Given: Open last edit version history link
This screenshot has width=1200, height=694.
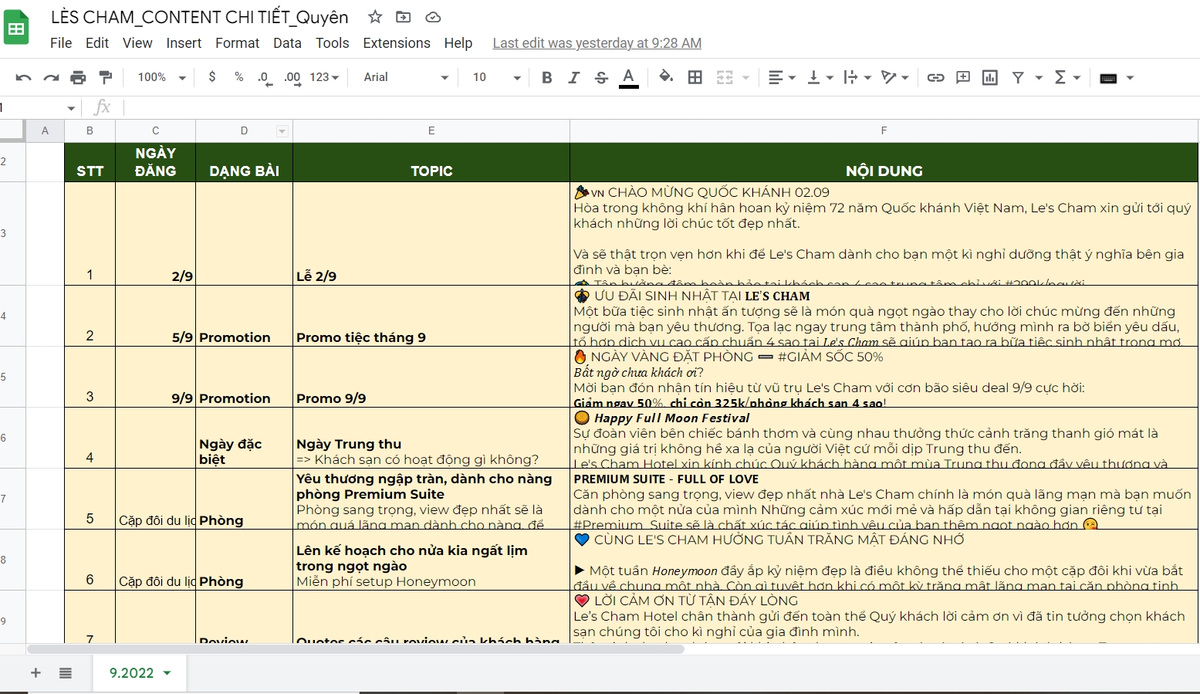Looking at the screenshot, I should 597,43.
